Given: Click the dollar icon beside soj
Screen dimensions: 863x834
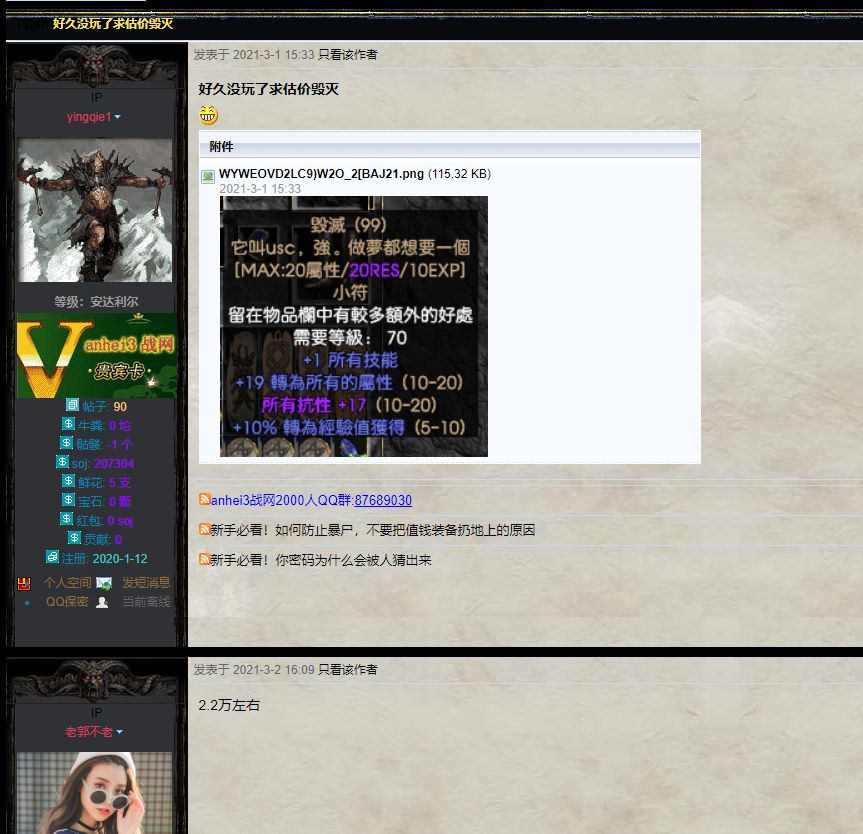Looking at the screenshot, I should tap(62, 462).
